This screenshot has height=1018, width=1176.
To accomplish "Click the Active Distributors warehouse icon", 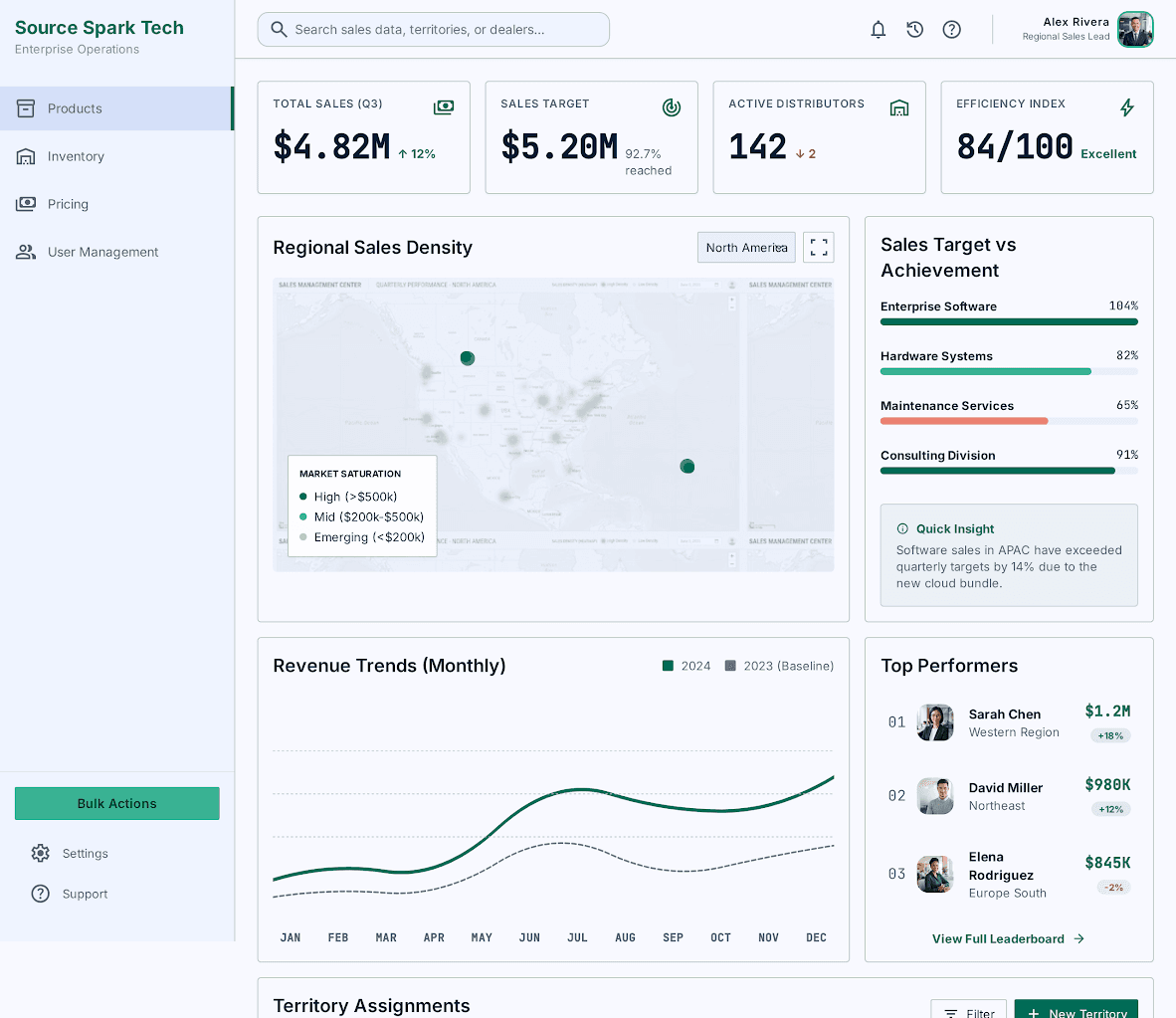I will coord(899,108).
